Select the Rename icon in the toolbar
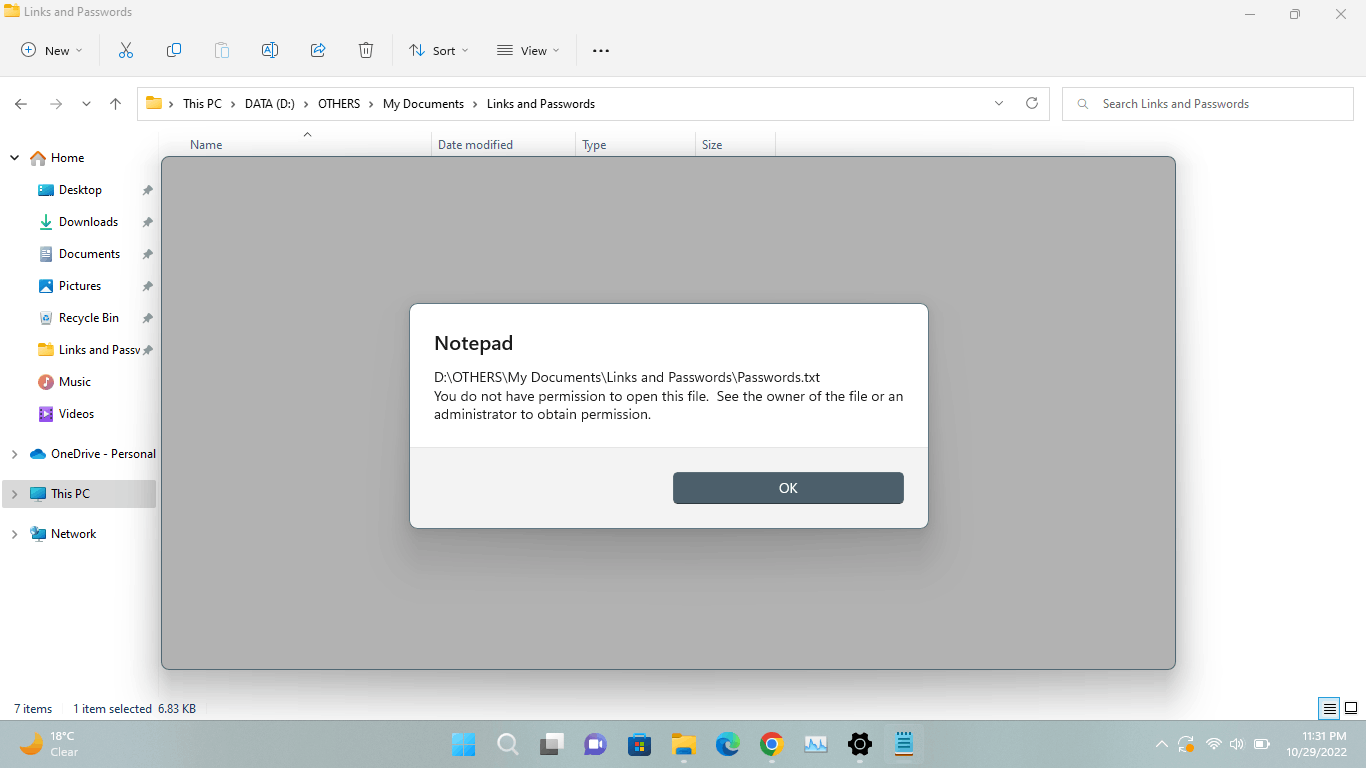This screenshot has width=1366, height=768. (270, 50)
